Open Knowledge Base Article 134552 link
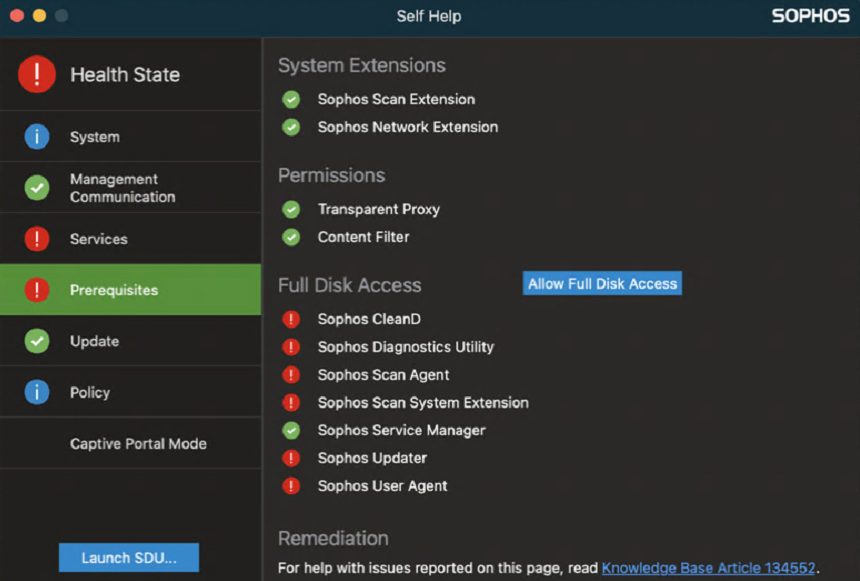The image size is (860, 581). pyautogui.click(x=708, y=568)
